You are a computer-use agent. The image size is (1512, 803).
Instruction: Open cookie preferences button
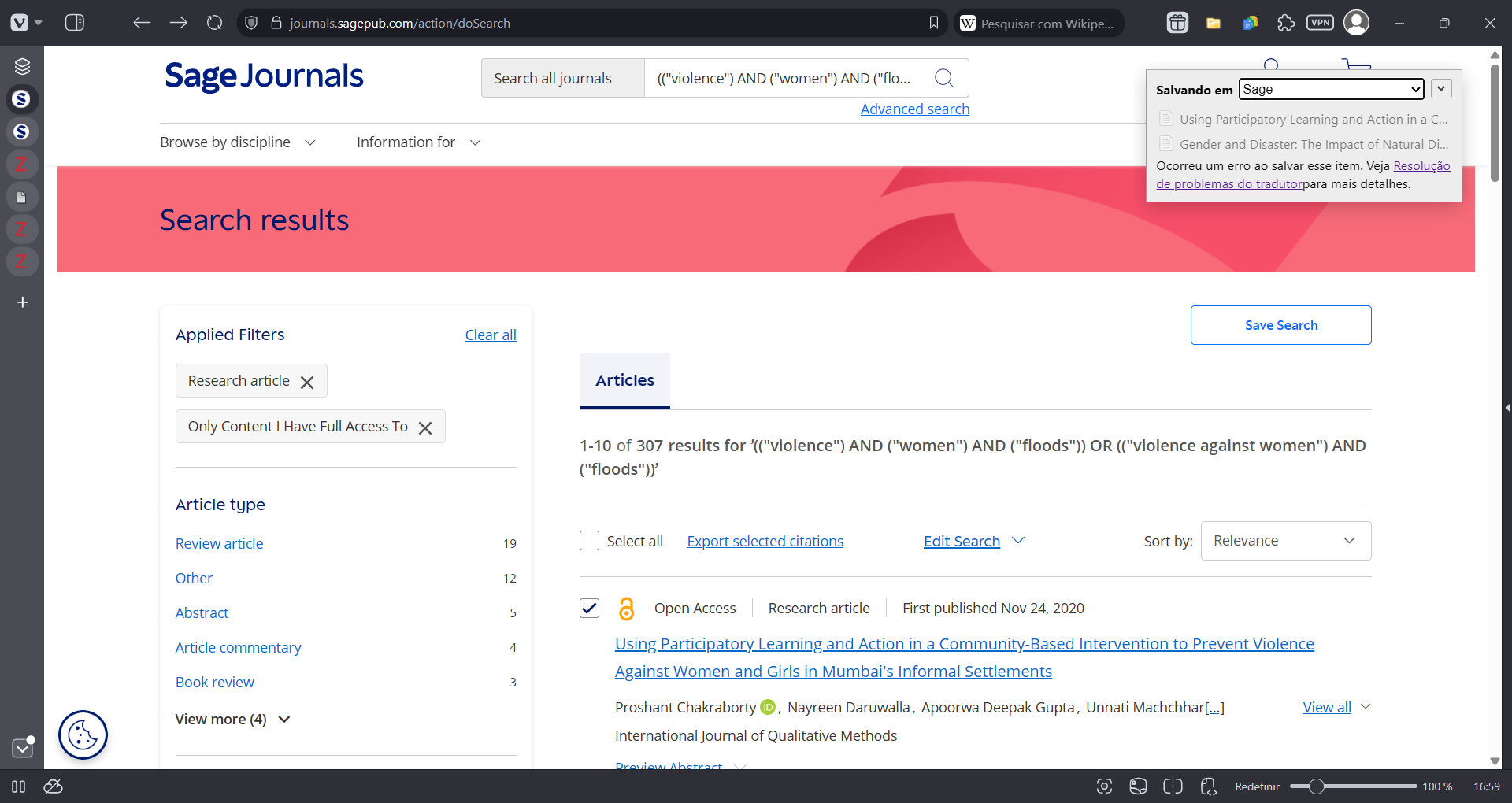click(x=83, y=735)
